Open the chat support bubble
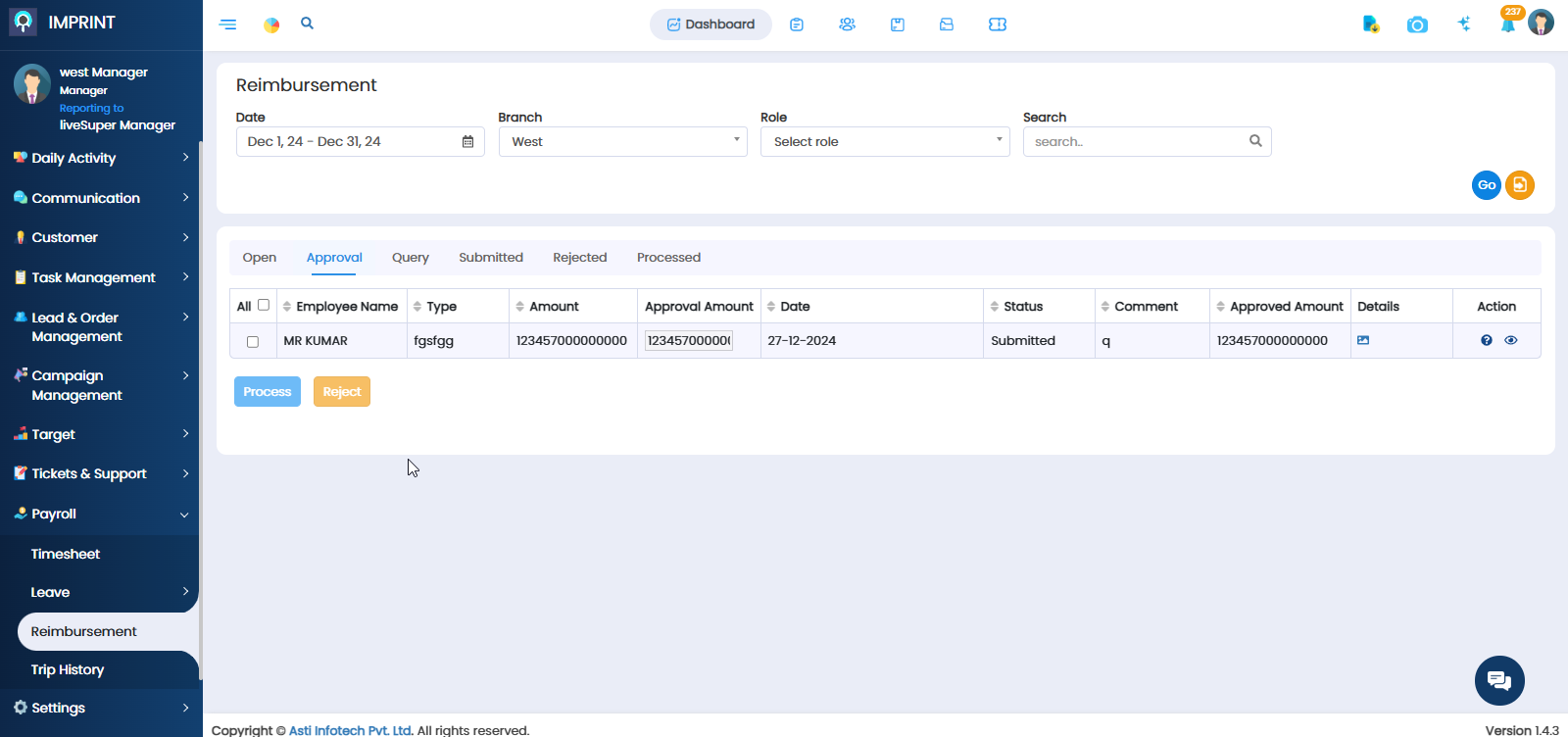This screenshot has height=737, width=1568. [x=1499, y=680]
